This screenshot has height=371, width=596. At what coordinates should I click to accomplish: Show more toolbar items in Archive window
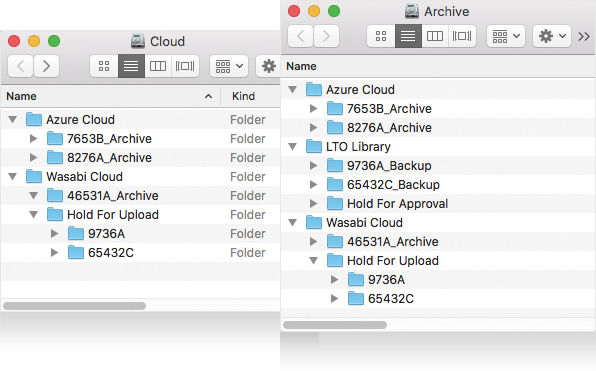(584, 36)
